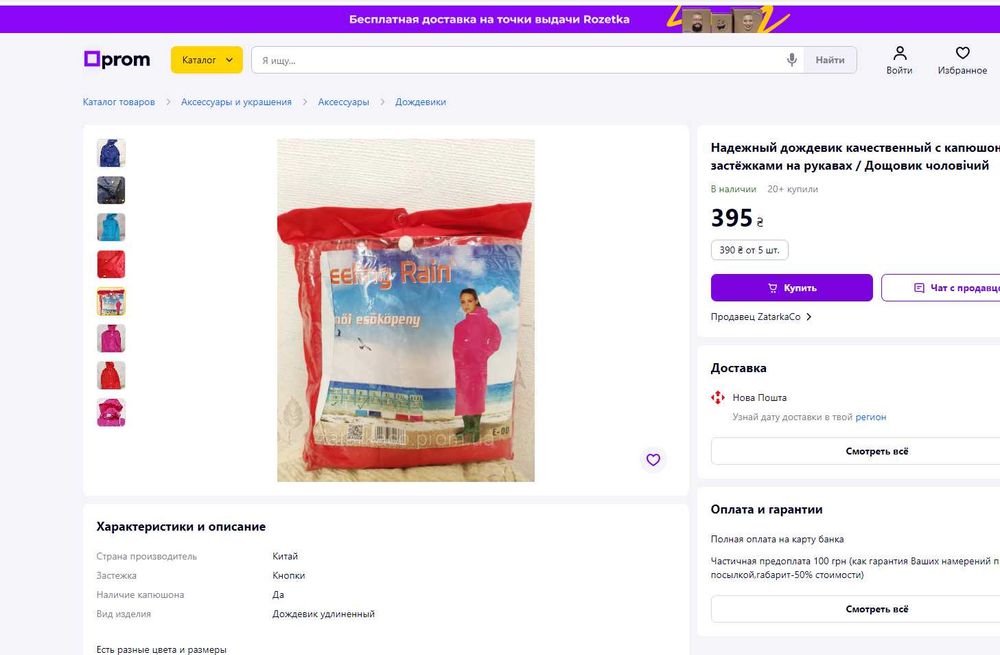Expand seller ZatarkaCo chevron
The width and height of the screenshot is (1000, 655).
(x=809, y=317)
